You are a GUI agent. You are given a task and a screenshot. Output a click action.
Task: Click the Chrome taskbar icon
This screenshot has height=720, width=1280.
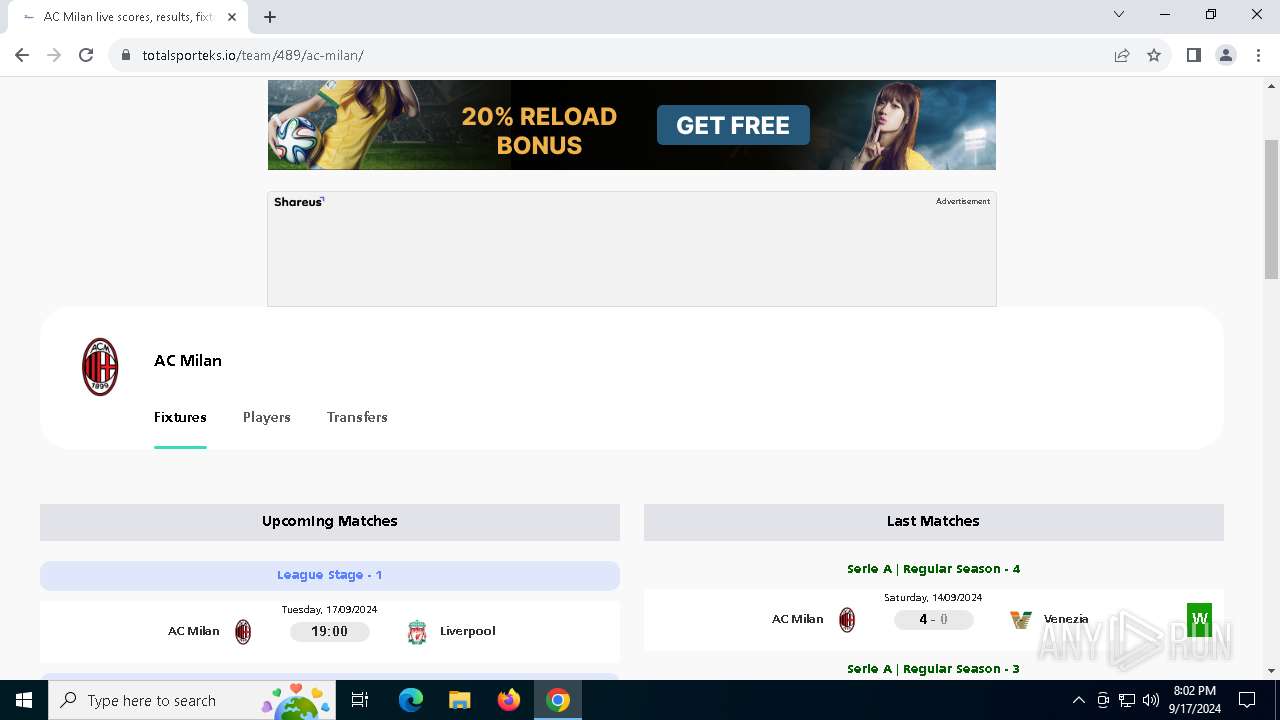558,700
